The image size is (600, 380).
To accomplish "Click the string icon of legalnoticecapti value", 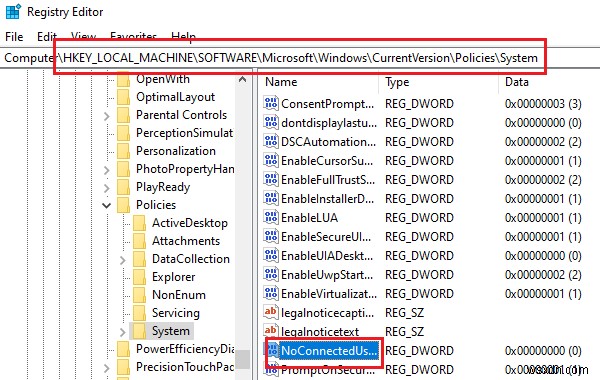I will click(271, 312).
